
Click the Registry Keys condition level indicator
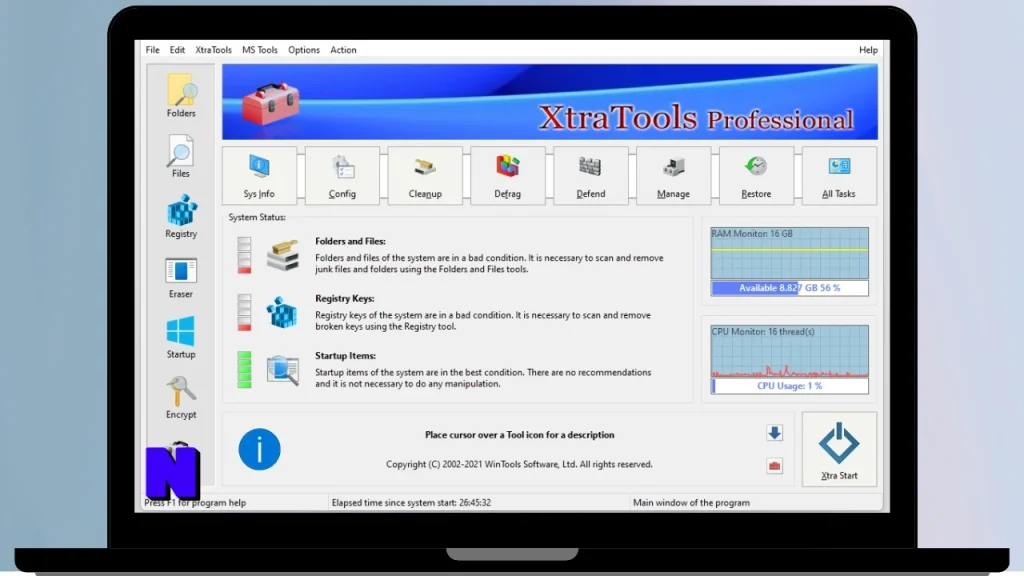tap(244, 312)
